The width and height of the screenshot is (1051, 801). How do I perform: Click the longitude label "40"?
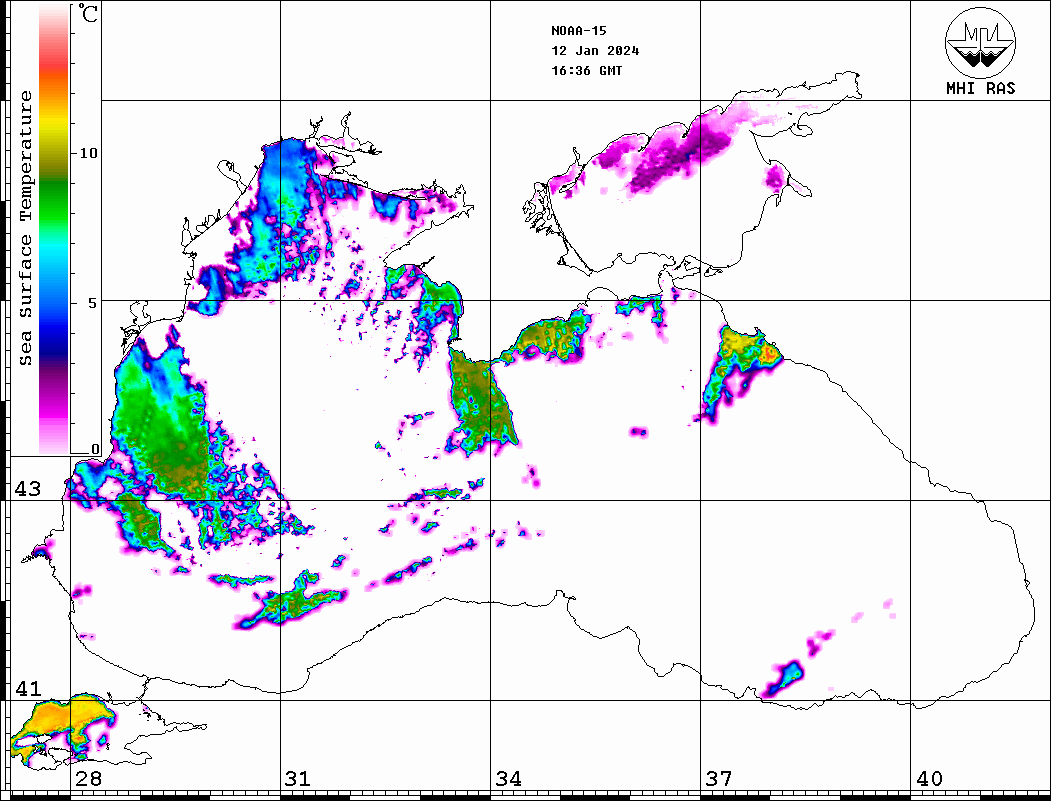929,779
